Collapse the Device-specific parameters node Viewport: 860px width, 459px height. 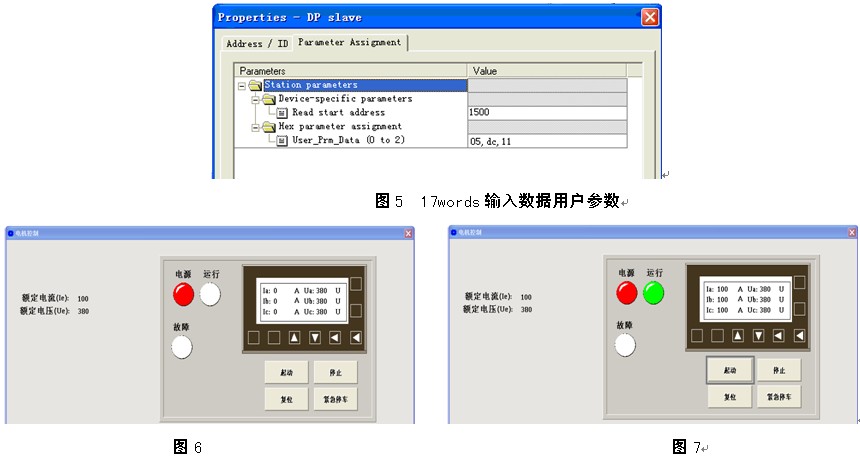(255, 100)
